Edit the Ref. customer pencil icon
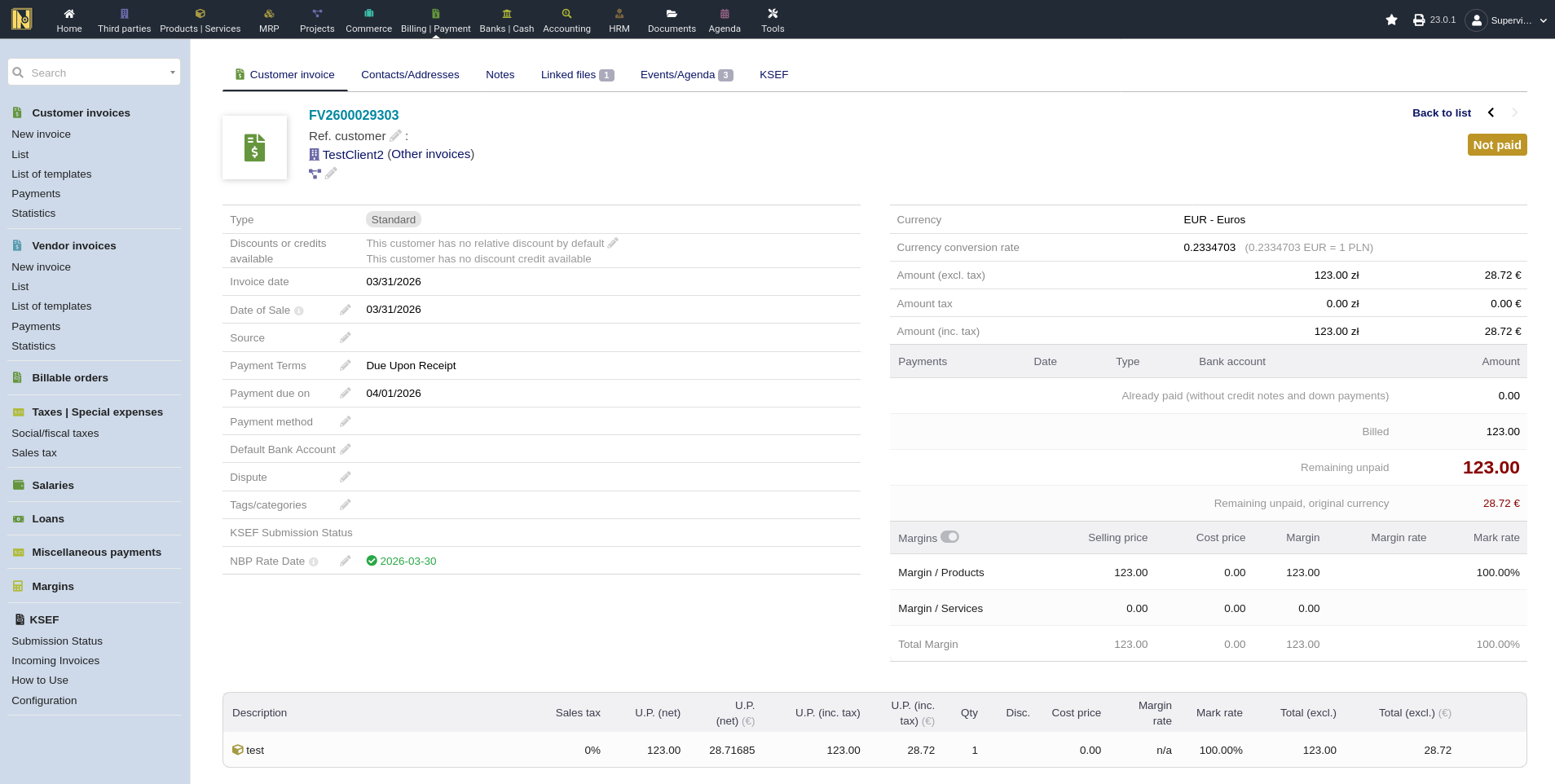 tap(395, 135)
